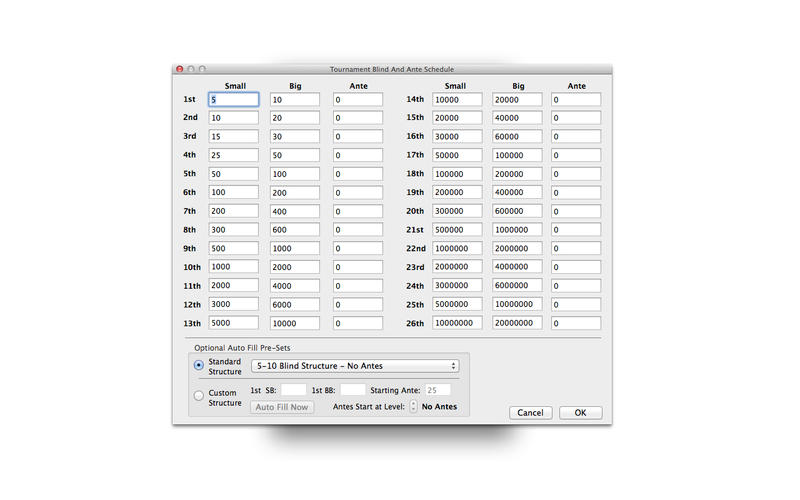Click the Antes Start at Level stepper

tap(413, 406)
